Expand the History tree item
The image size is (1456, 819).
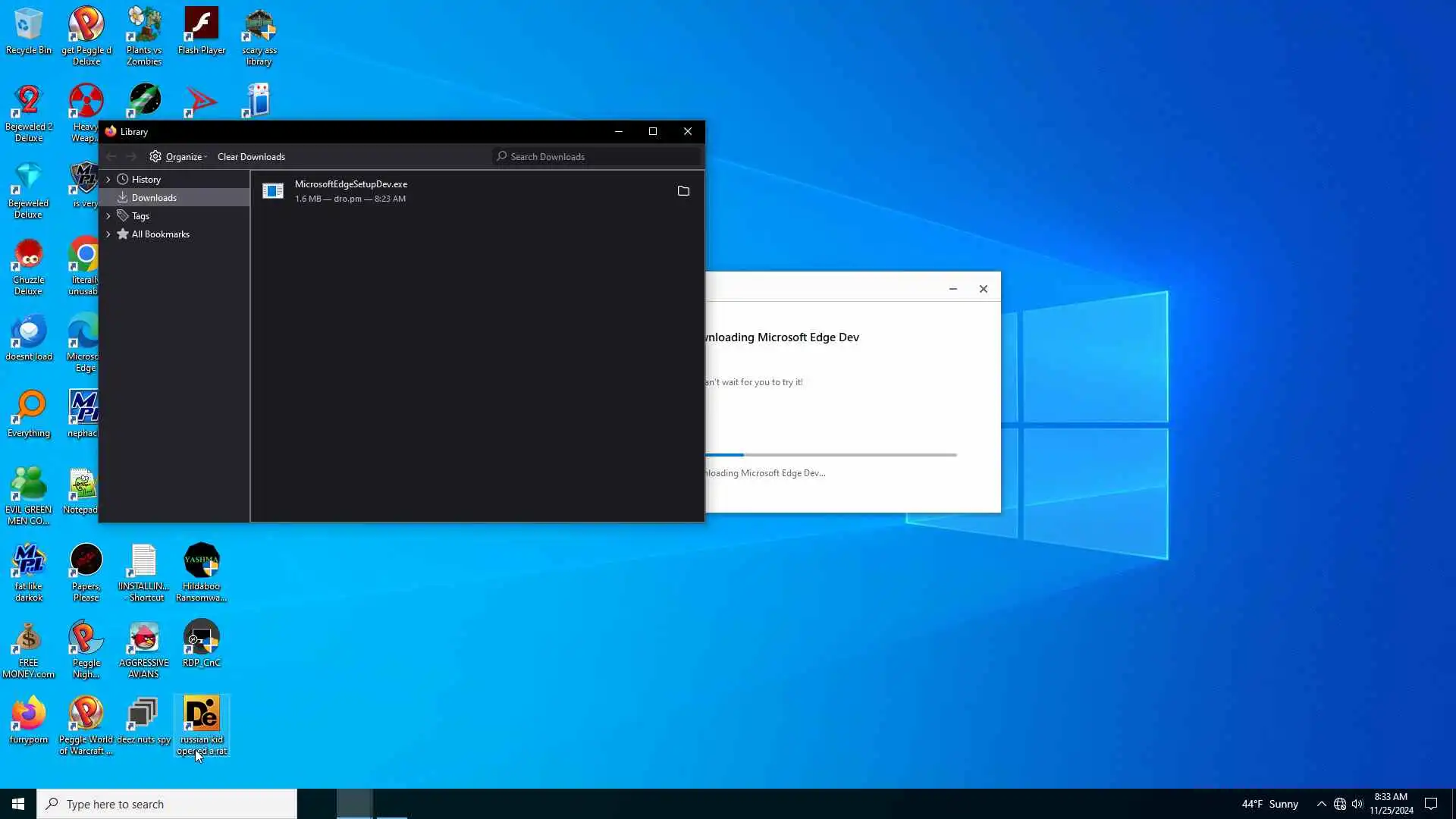click(x=108, y=180)
